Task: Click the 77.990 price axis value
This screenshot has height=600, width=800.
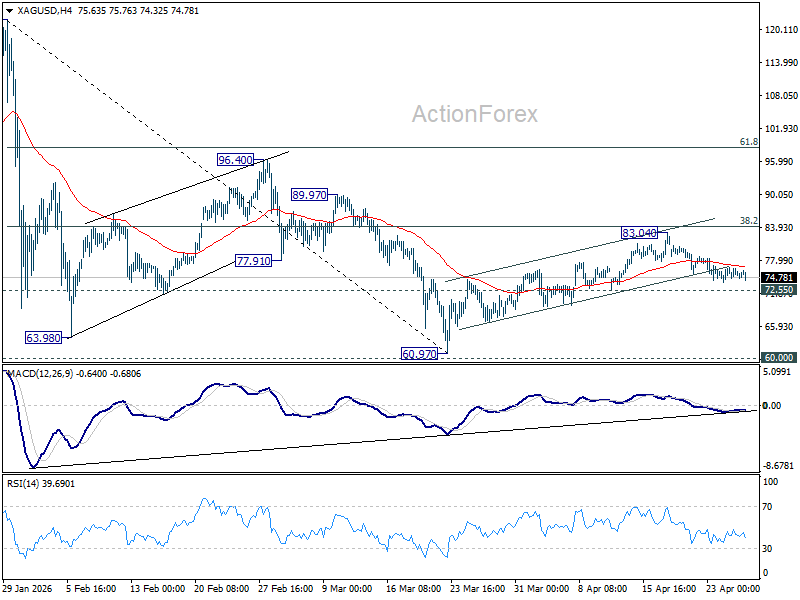Action: (781, 261)
